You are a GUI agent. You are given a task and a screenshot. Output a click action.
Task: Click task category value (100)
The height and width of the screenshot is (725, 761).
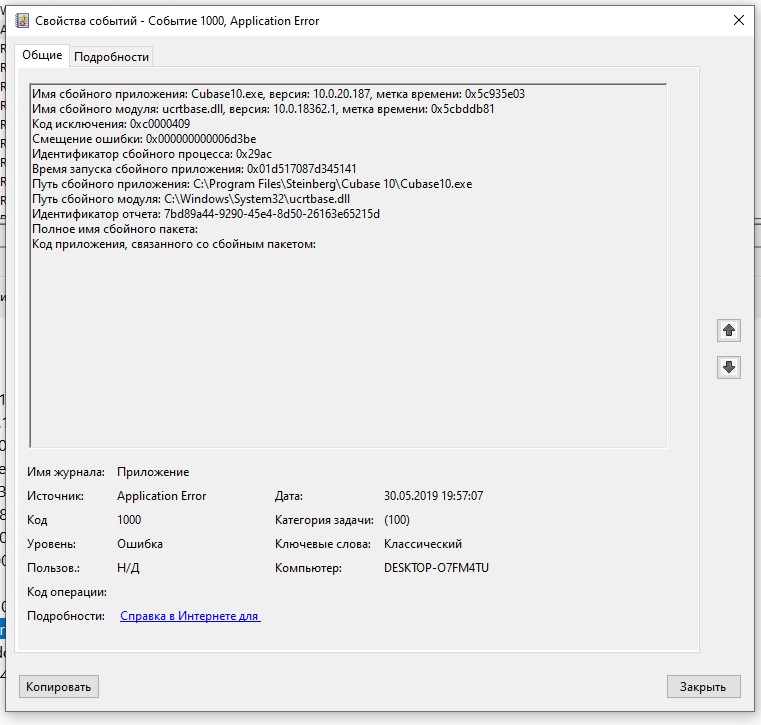(x=397, y=520)
